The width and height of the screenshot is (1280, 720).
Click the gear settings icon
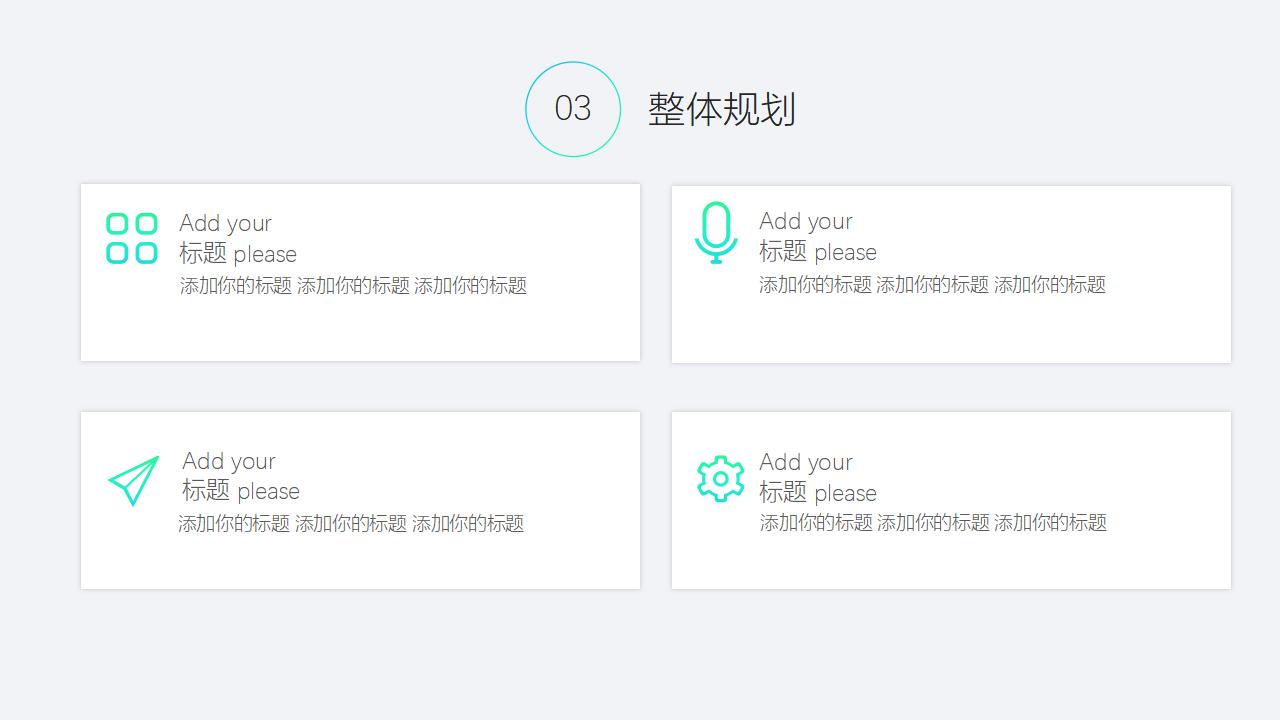721,479
